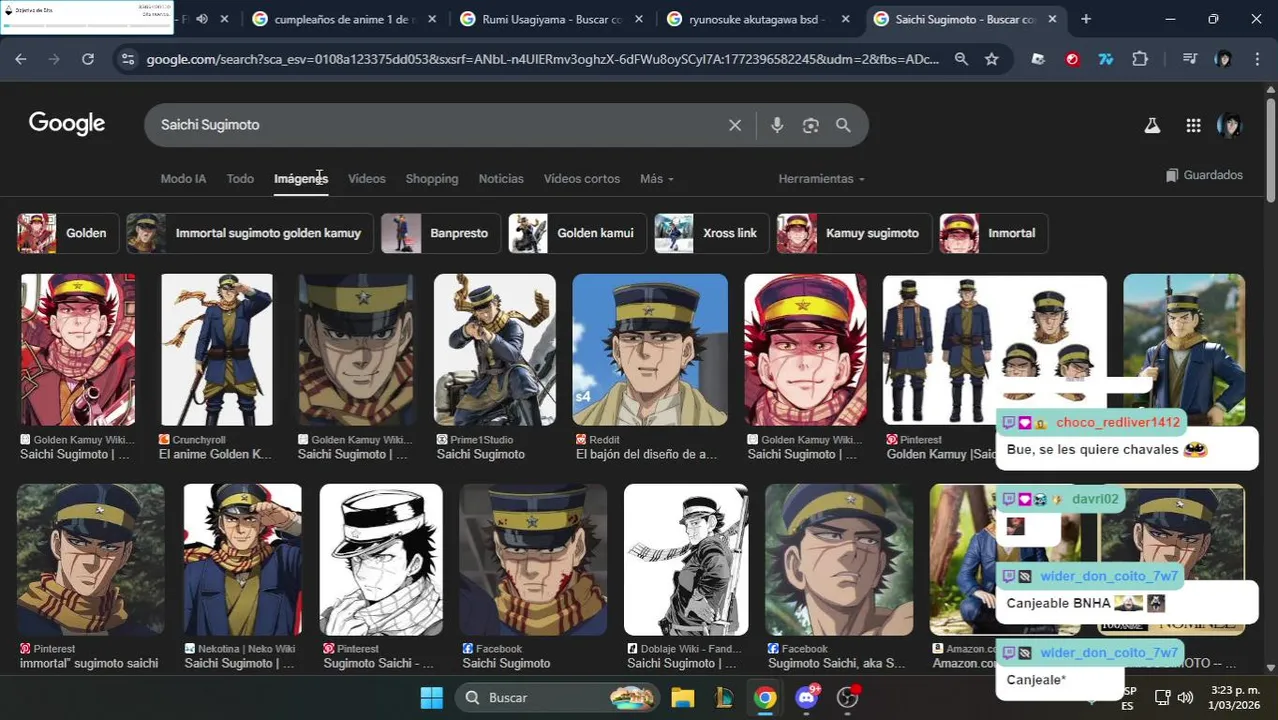Go back with the browser back arrow
The height and width of the screenshot is (720, 1278).
pyautogui.click(x=21, y=59)
